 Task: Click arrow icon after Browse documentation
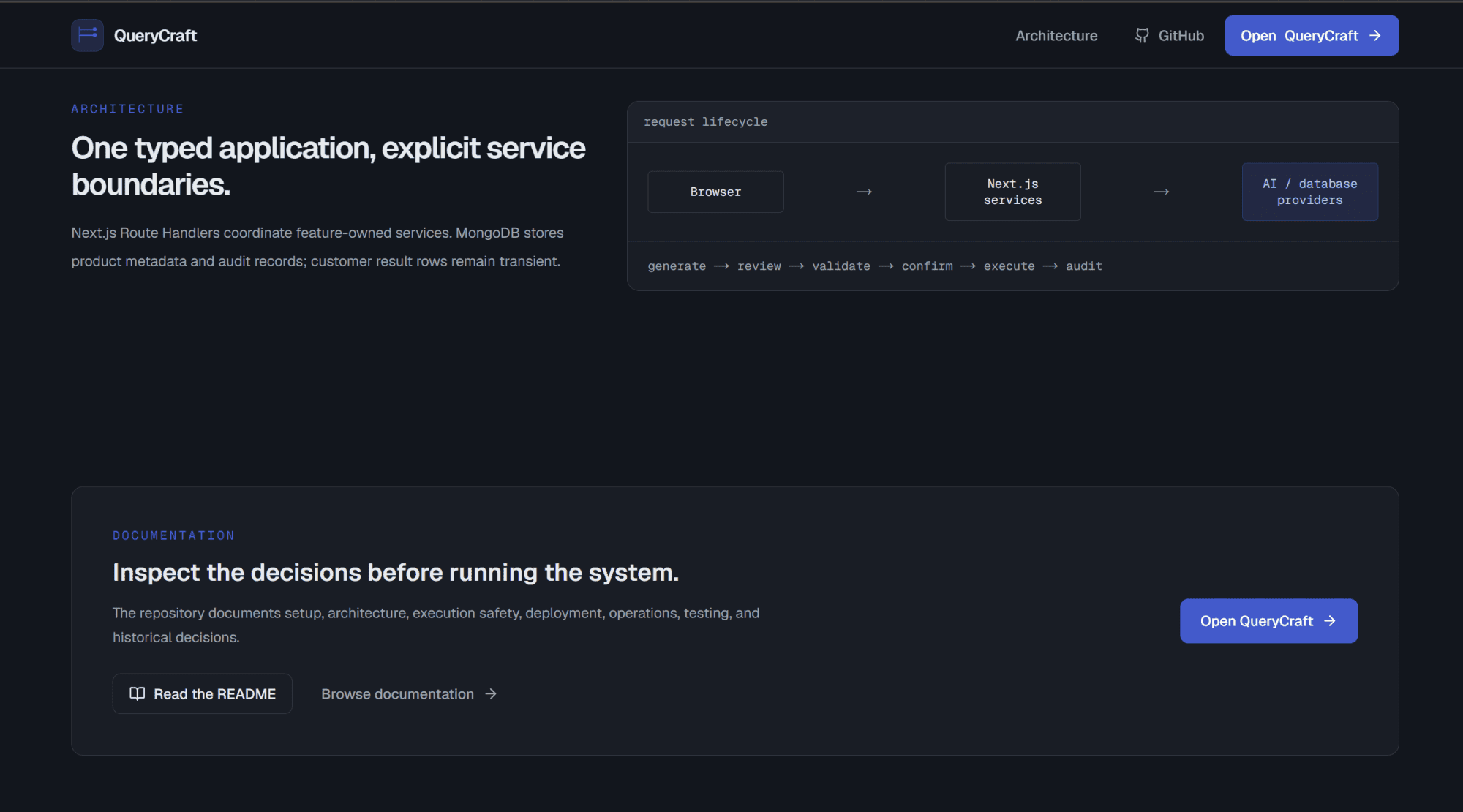click(491, 693)
